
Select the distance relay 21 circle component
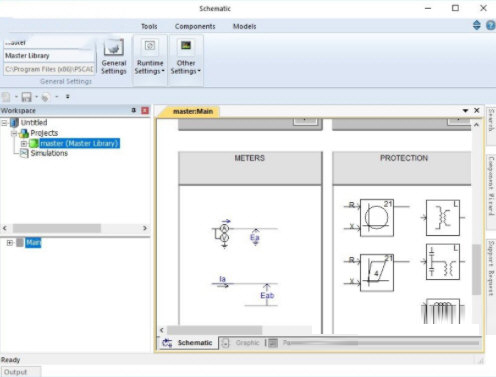pyautogui.click(x=377, y=218)
